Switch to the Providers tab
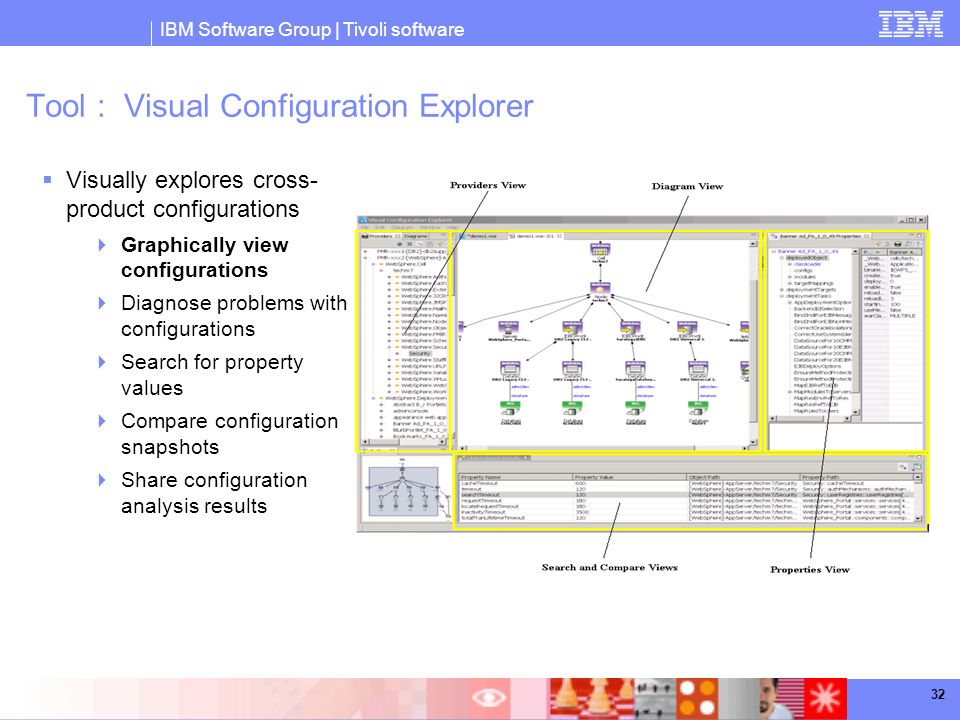The image size is (960, 720). point(381,236)
